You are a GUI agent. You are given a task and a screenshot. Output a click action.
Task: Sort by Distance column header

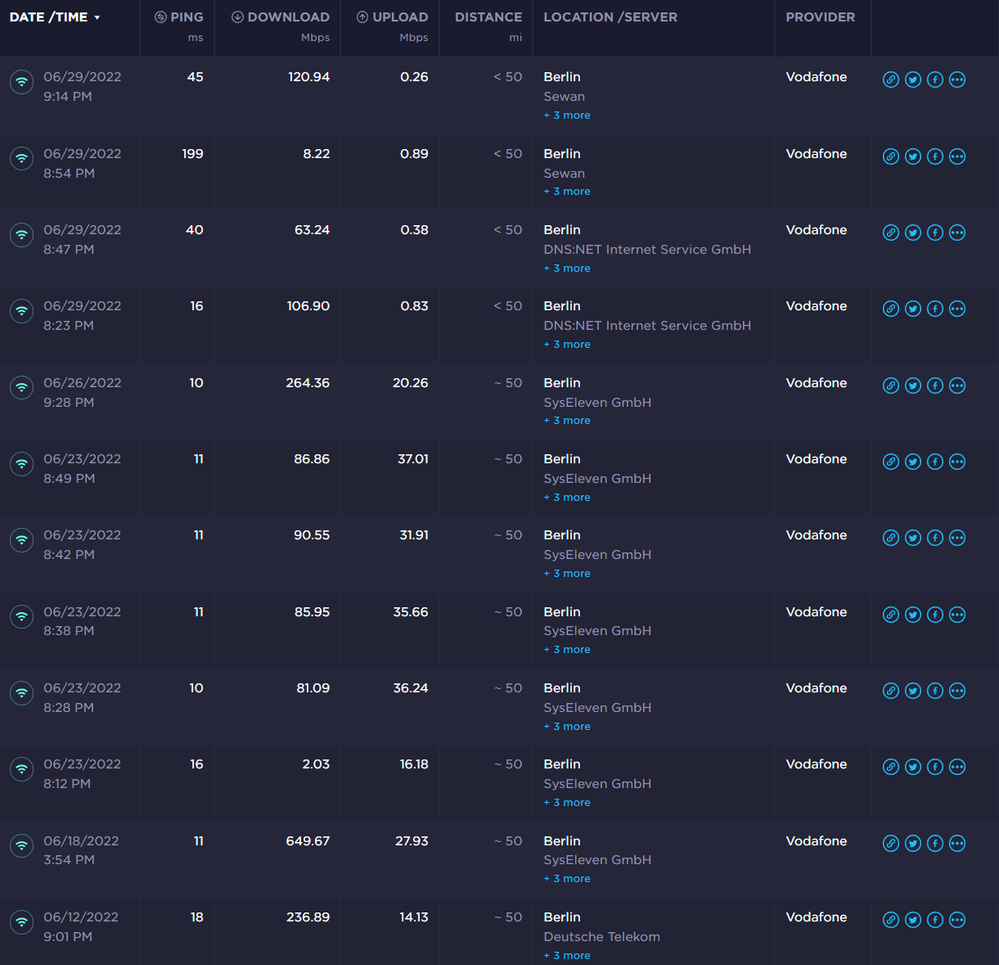[488, 17]
